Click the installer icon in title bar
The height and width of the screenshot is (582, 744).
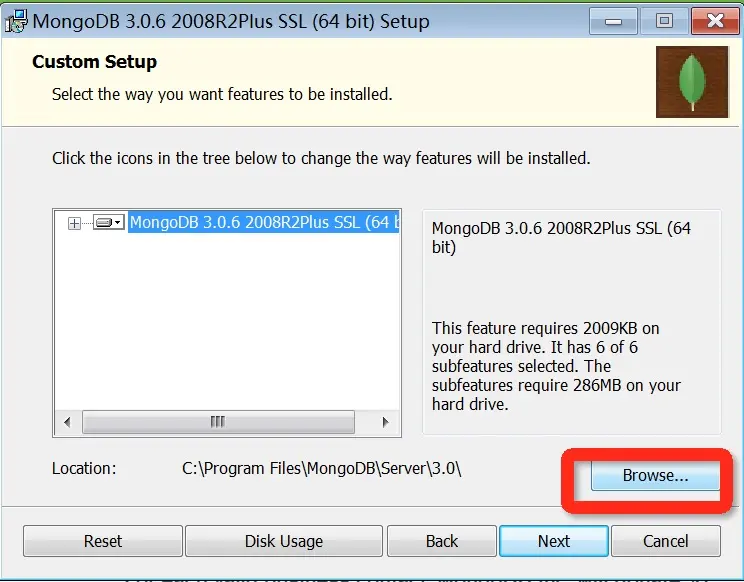(16, 21)
